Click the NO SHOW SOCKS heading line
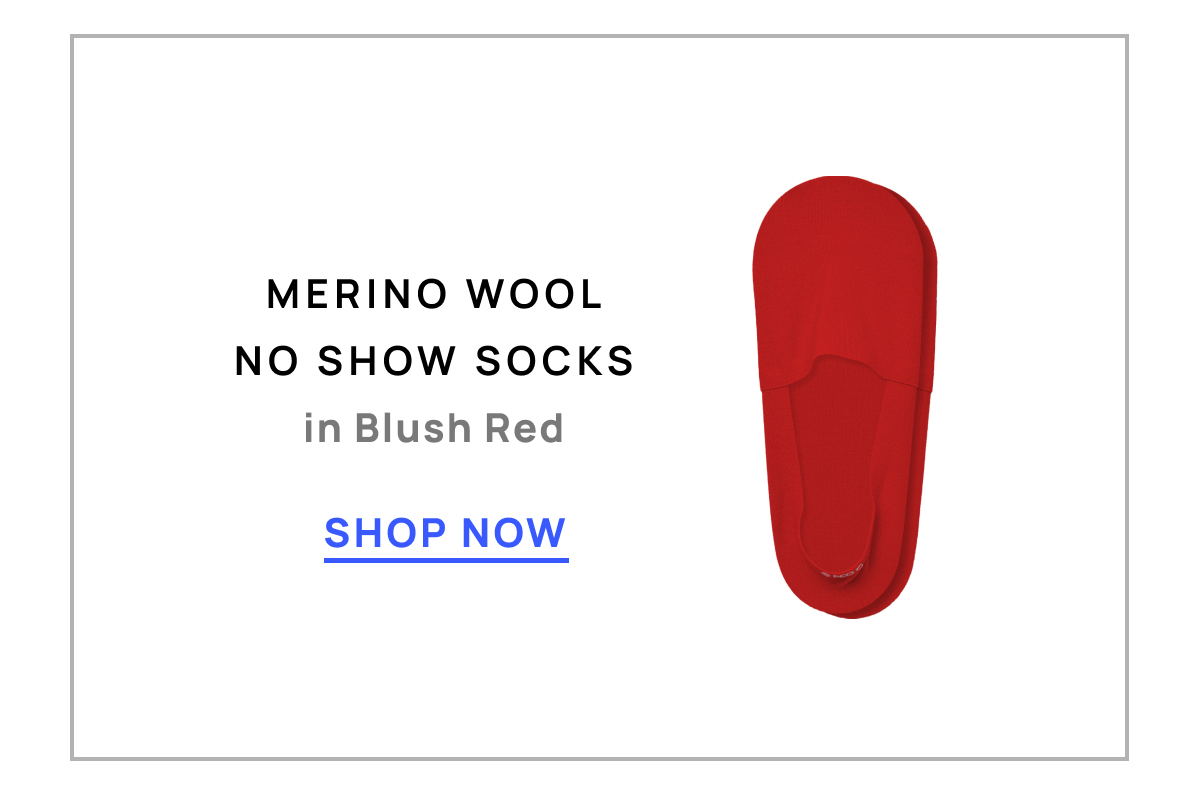1200x797 pixels. tap(435, 361)
